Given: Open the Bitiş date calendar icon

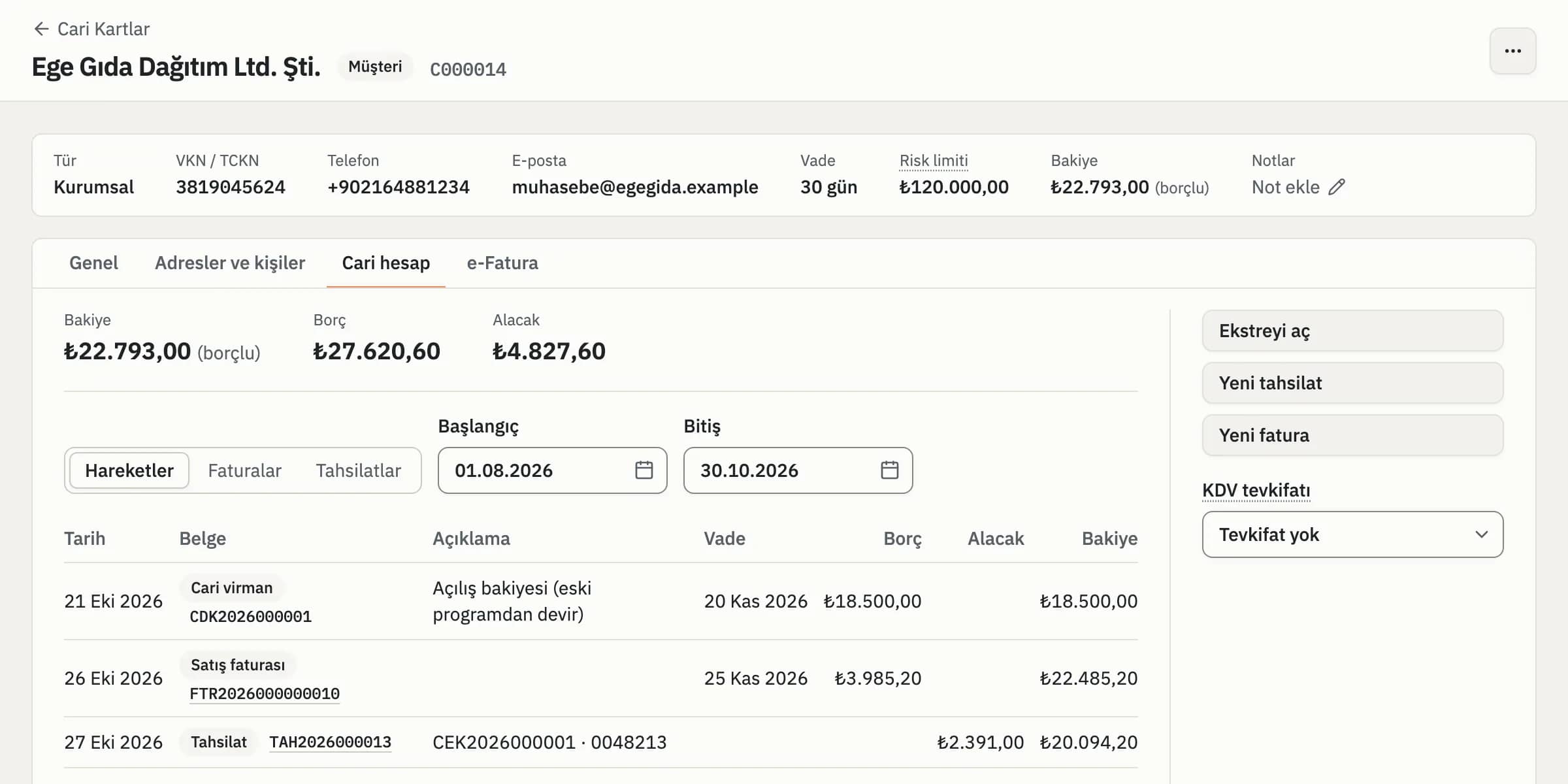Looking at the screenshot, I should (x=890, y=470).
